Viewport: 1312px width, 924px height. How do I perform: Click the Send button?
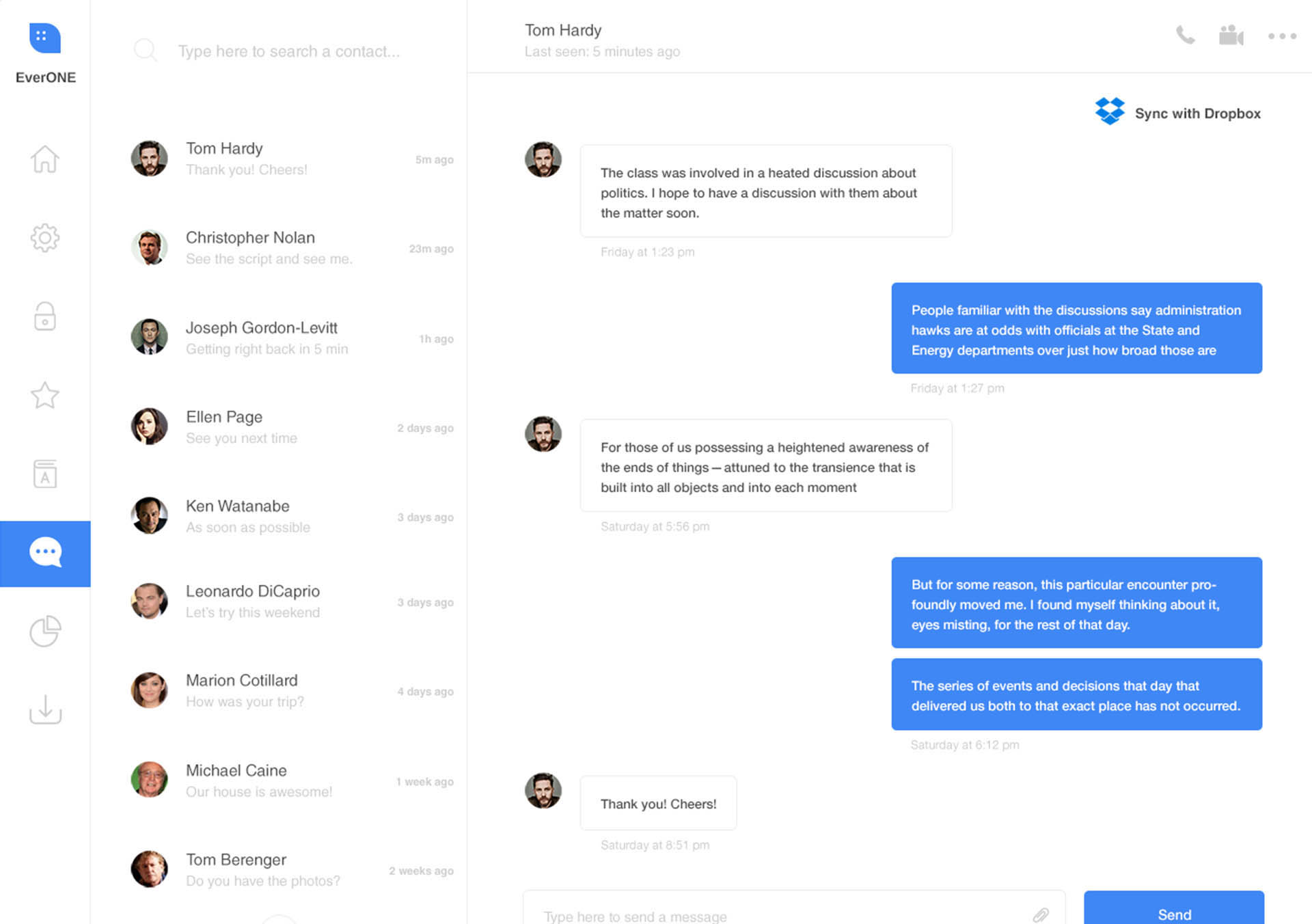click(1173, 912)
